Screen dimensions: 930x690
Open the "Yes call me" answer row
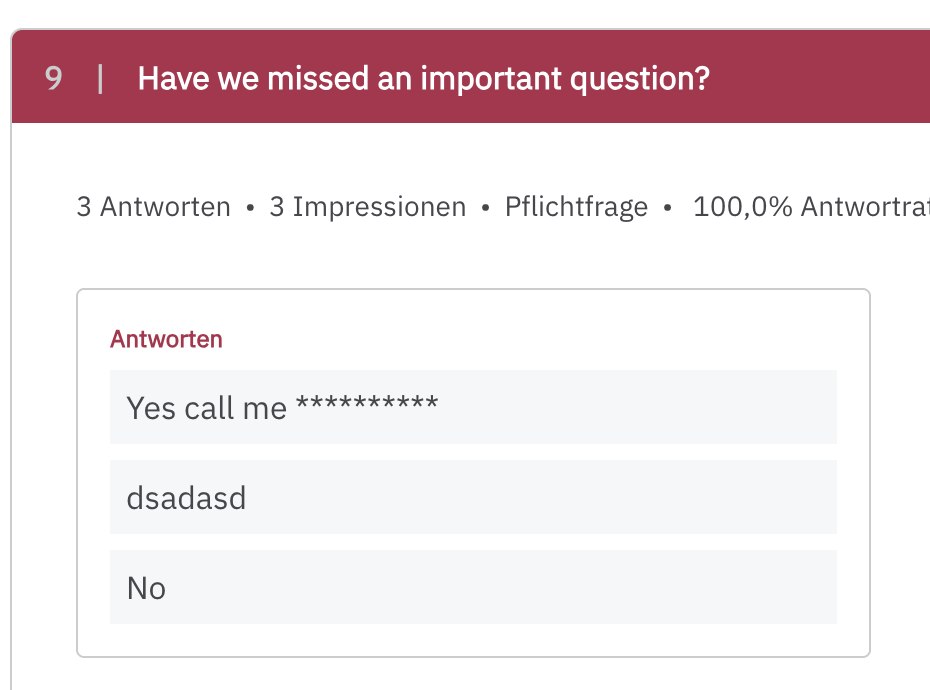pyautogui.click(x=473, y=407)
